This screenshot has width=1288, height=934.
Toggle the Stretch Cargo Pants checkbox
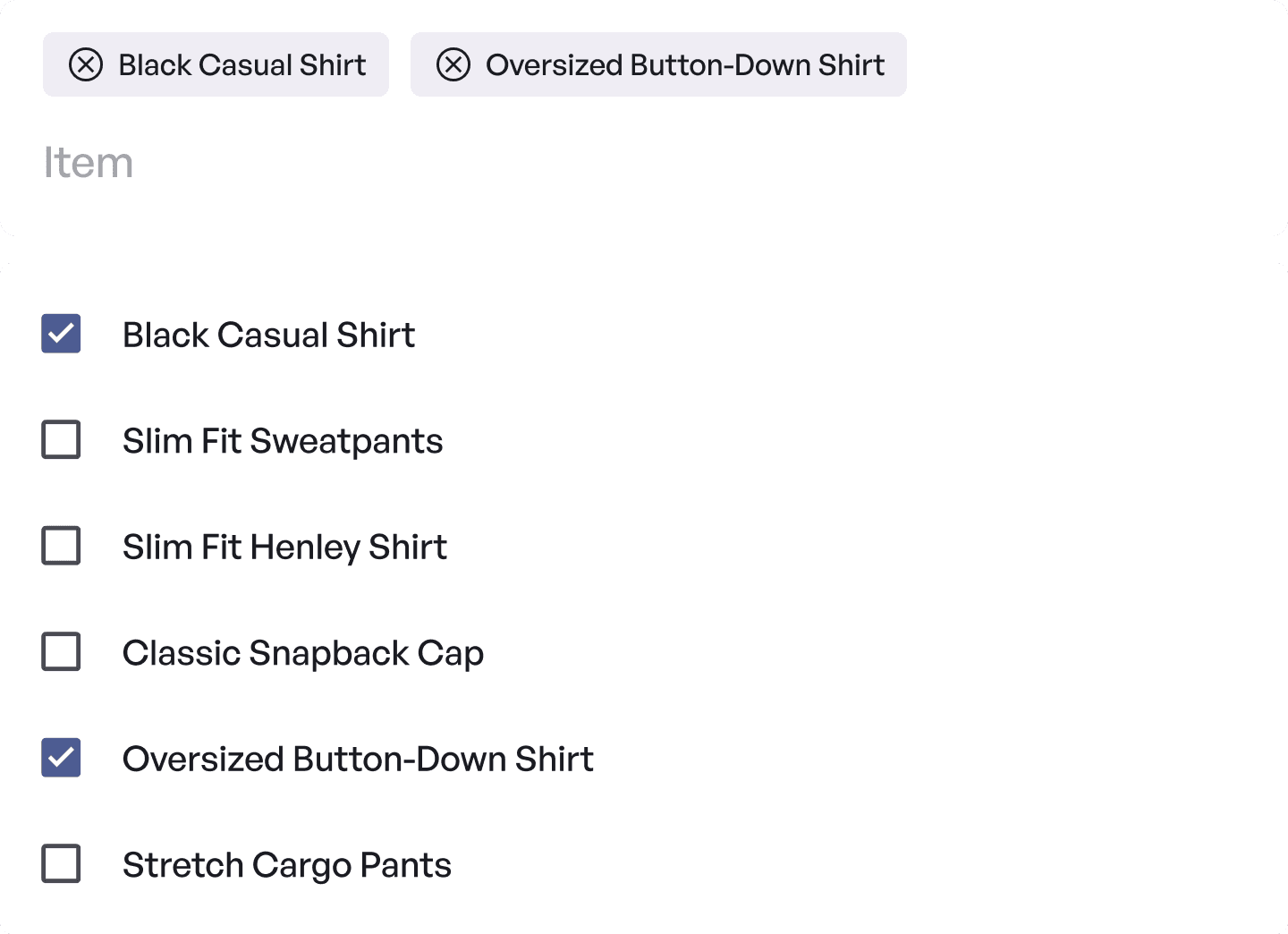[x=61, y=863]
